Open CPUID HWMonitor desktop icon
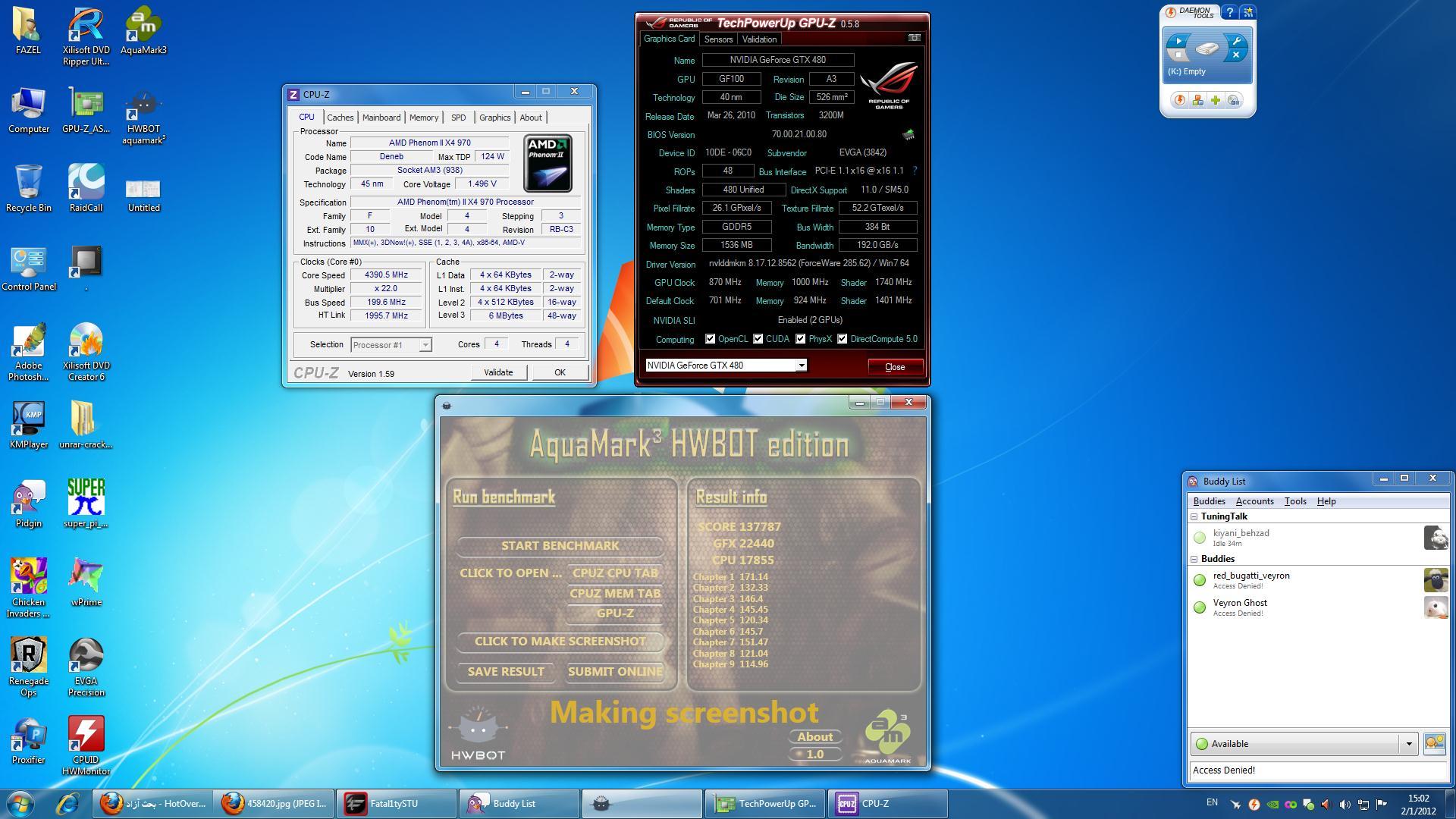The height and width of the screenshot is (819, 1456). [86, 746]
